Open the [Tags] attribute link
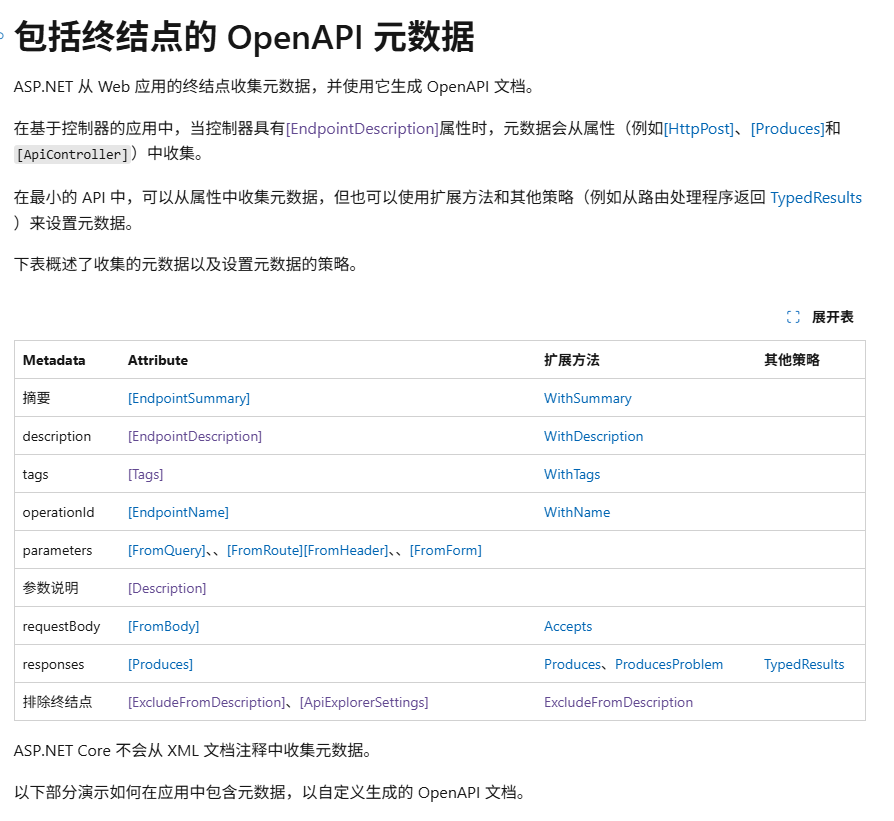 (x=145, y=474)
